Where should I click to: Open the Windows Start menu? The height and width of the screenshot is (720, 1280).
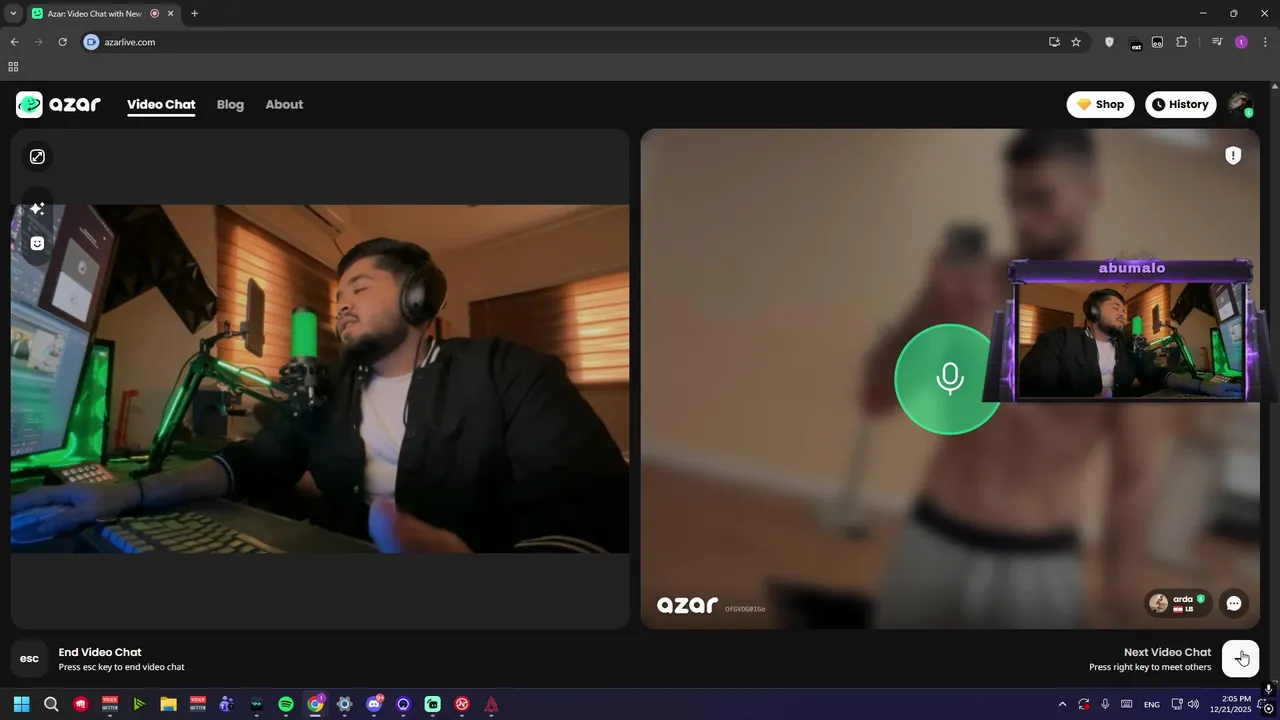click(21, 704)
